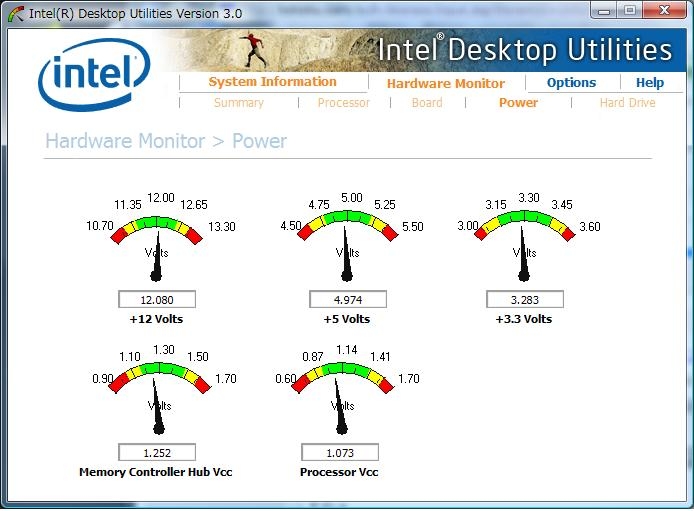Click the "+12 Volts" label
This screenshot has width=694, height=511.
tap(156, 319)
